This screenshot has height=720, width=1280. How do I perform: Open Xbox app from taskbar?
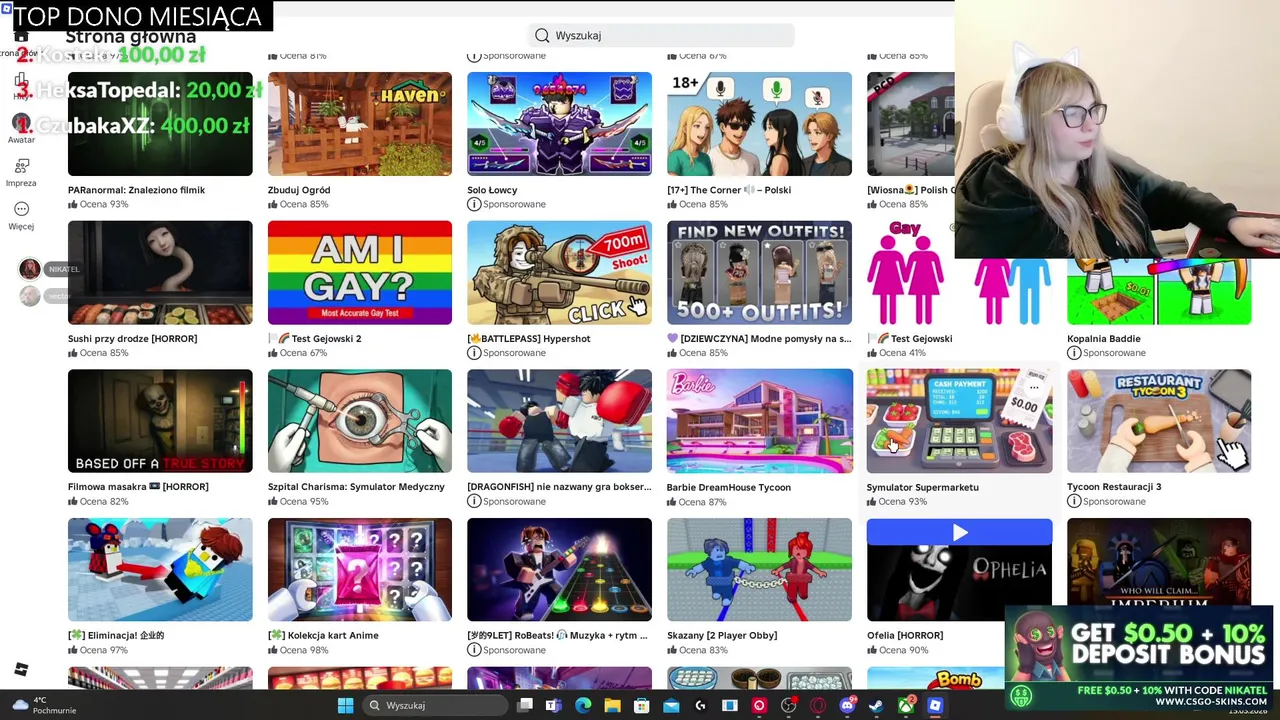tap(906, 705)
